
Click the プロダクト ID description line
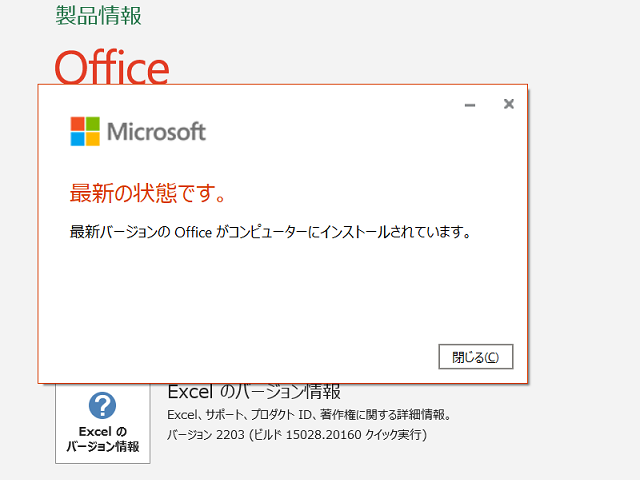point(309,415)
